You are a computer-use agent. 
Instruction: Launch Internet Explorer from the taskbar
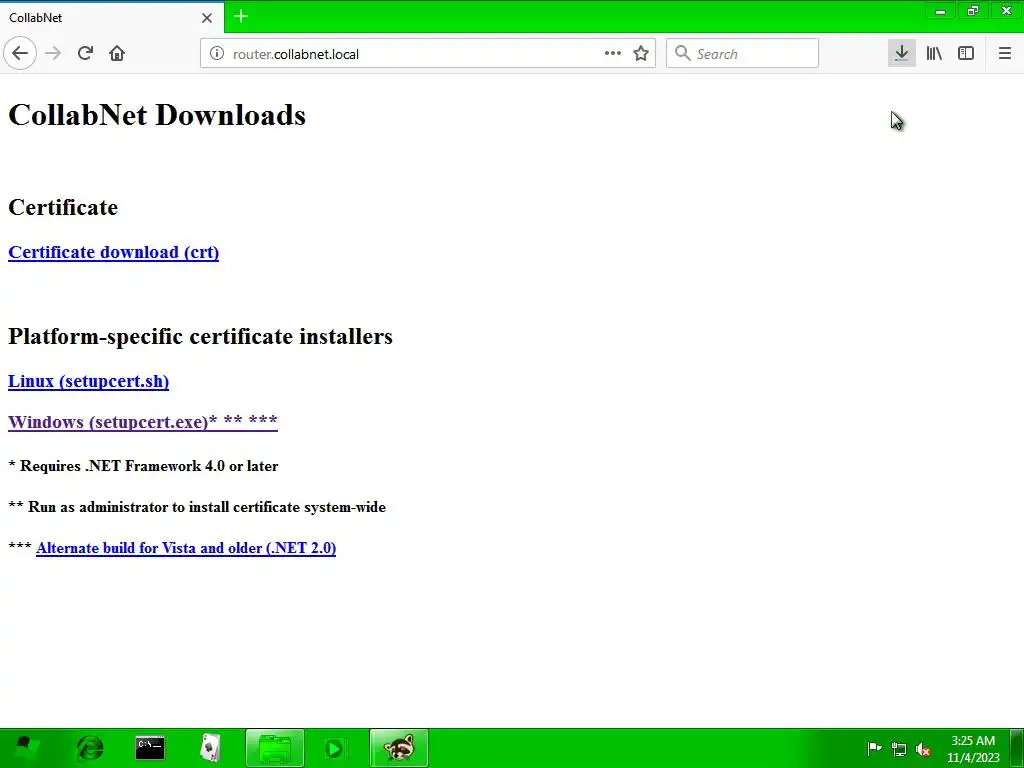[x=90, y=748]
